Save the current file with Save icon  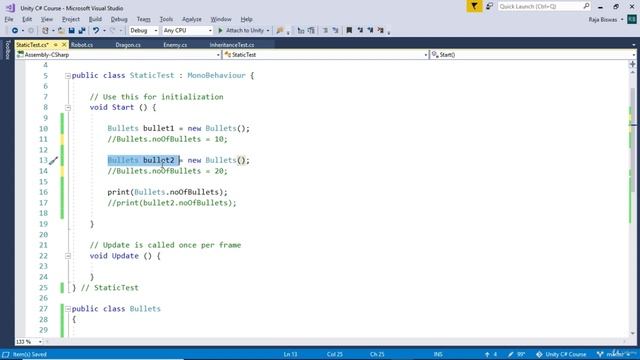coord(71,31)
